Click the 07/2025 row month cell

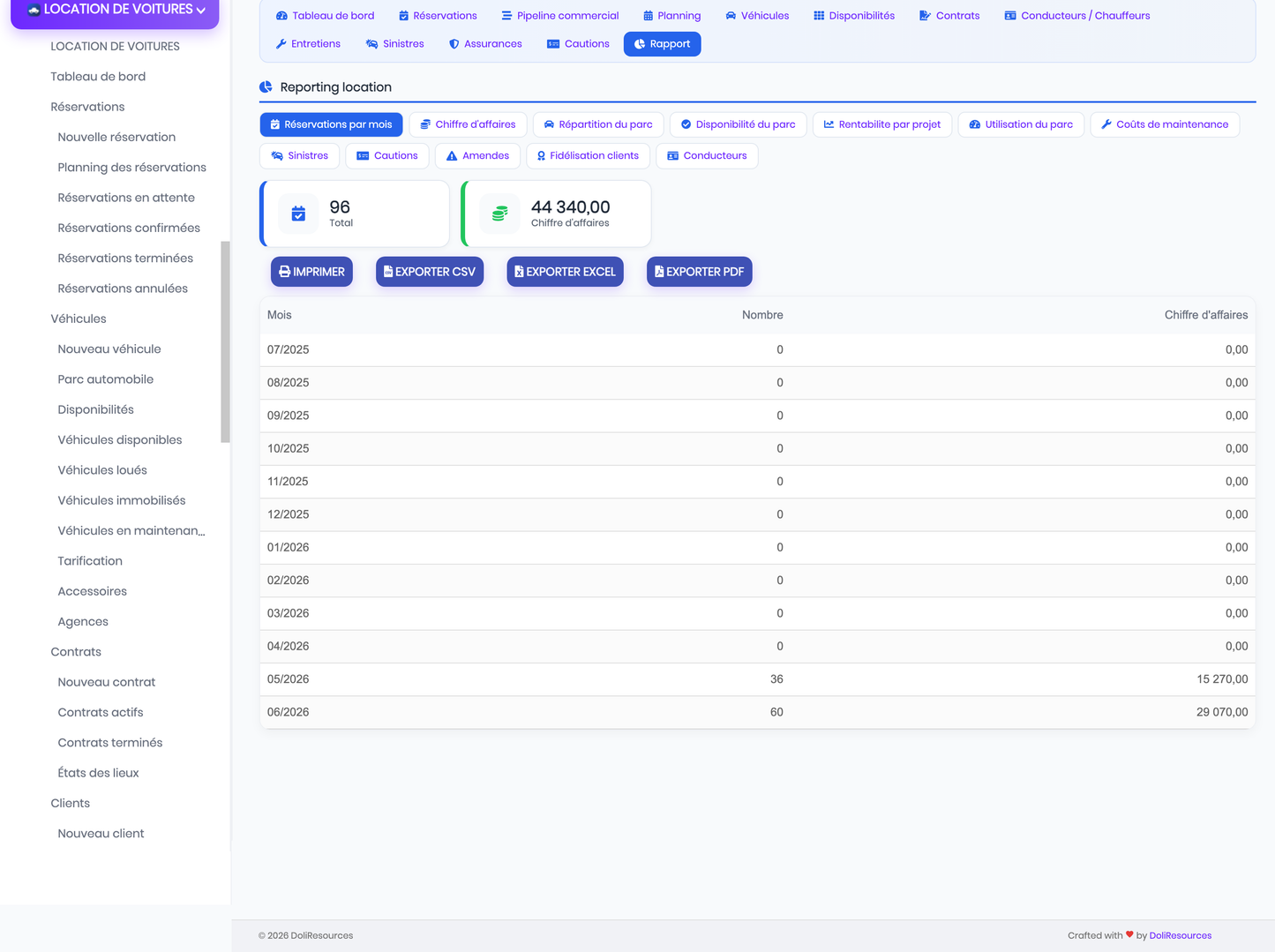pyautogui.click(x=288, y=349)
